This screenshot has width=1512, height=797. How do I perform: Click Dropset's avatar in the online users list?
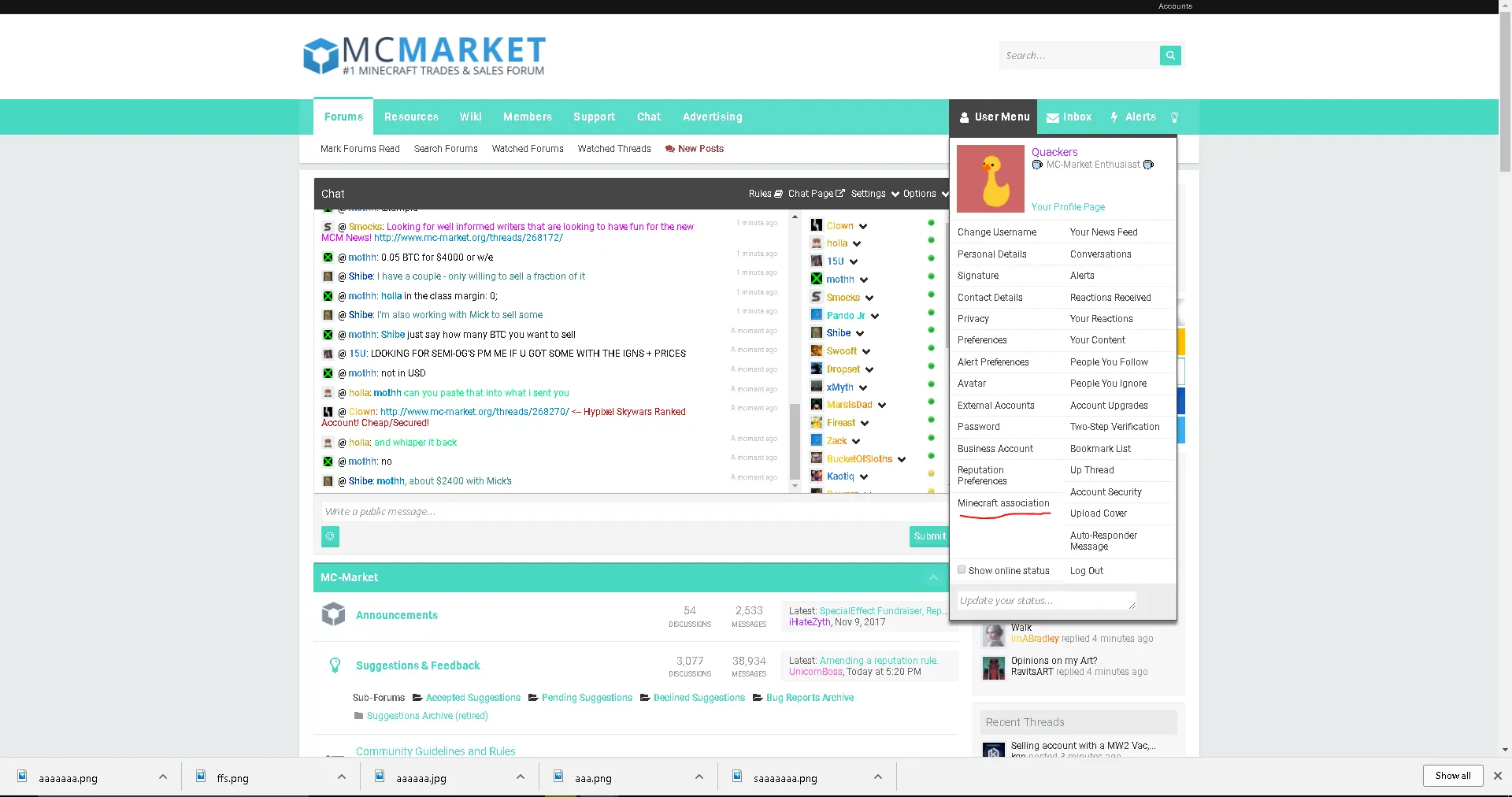click(817, 369)
